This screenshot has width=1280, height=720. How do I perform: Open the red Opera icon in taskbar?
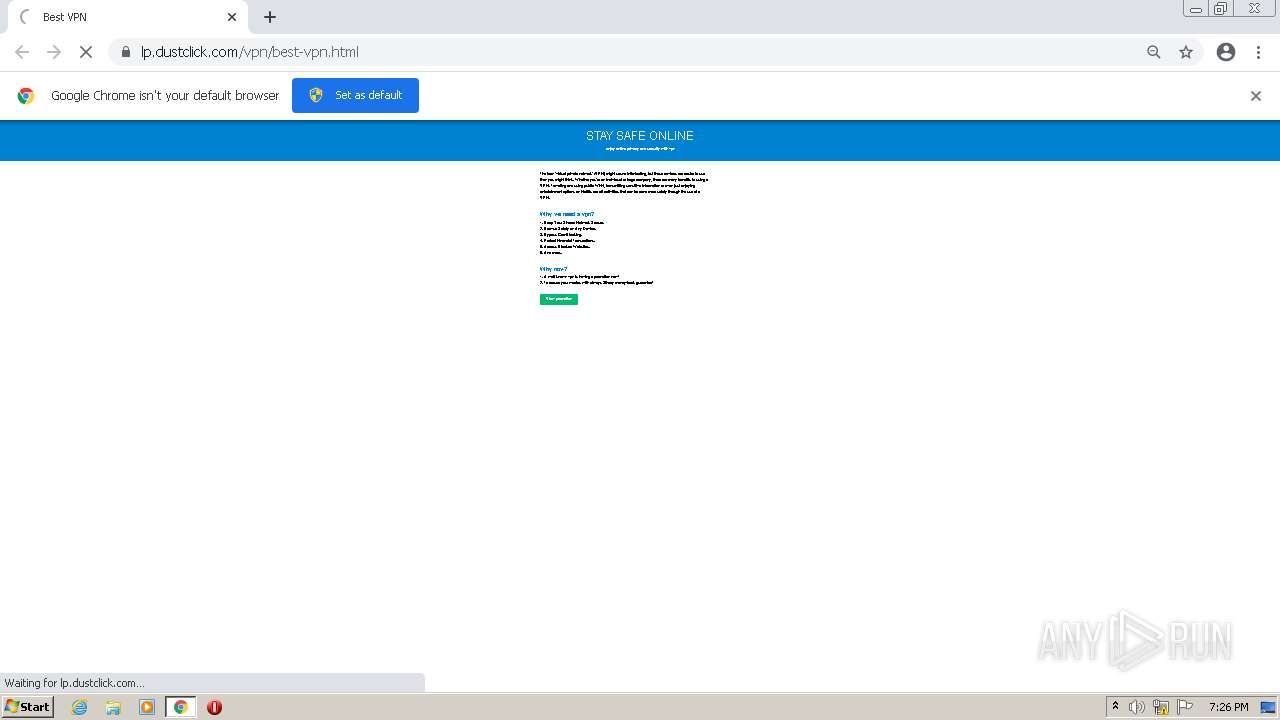coord(214,707)
